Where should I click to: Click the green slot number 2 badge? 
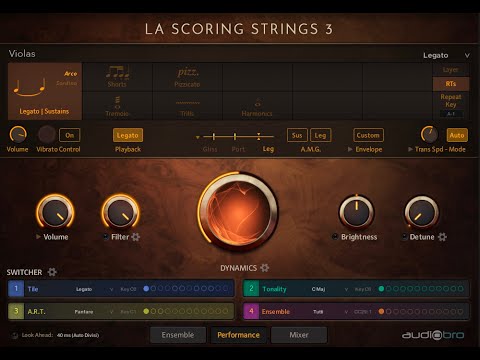click(x=251, y=289)
